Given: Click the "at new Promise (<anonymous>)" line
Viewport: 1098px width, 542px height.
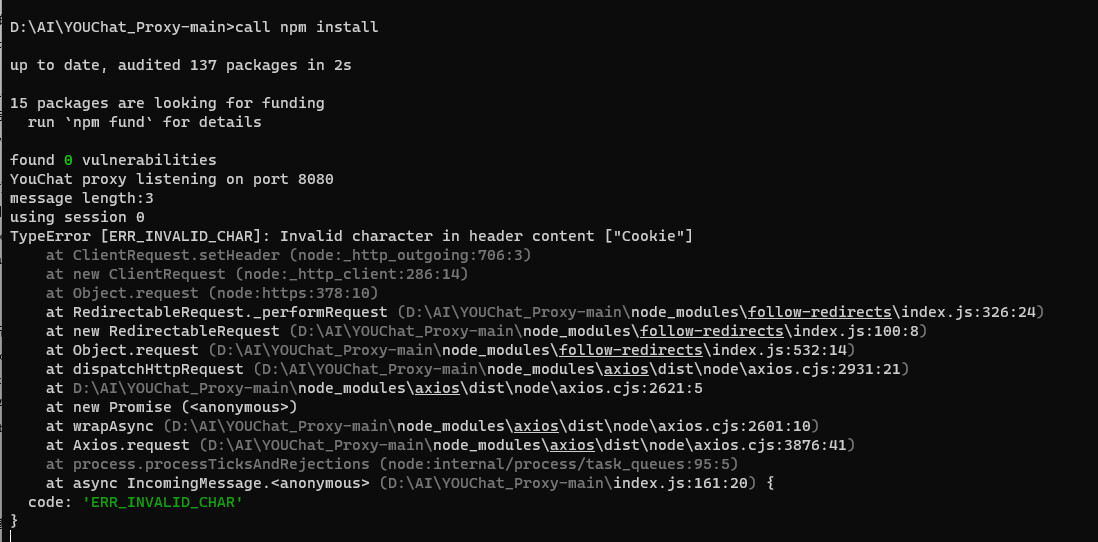Looking at the screenshot, I should tap(172, 407).
